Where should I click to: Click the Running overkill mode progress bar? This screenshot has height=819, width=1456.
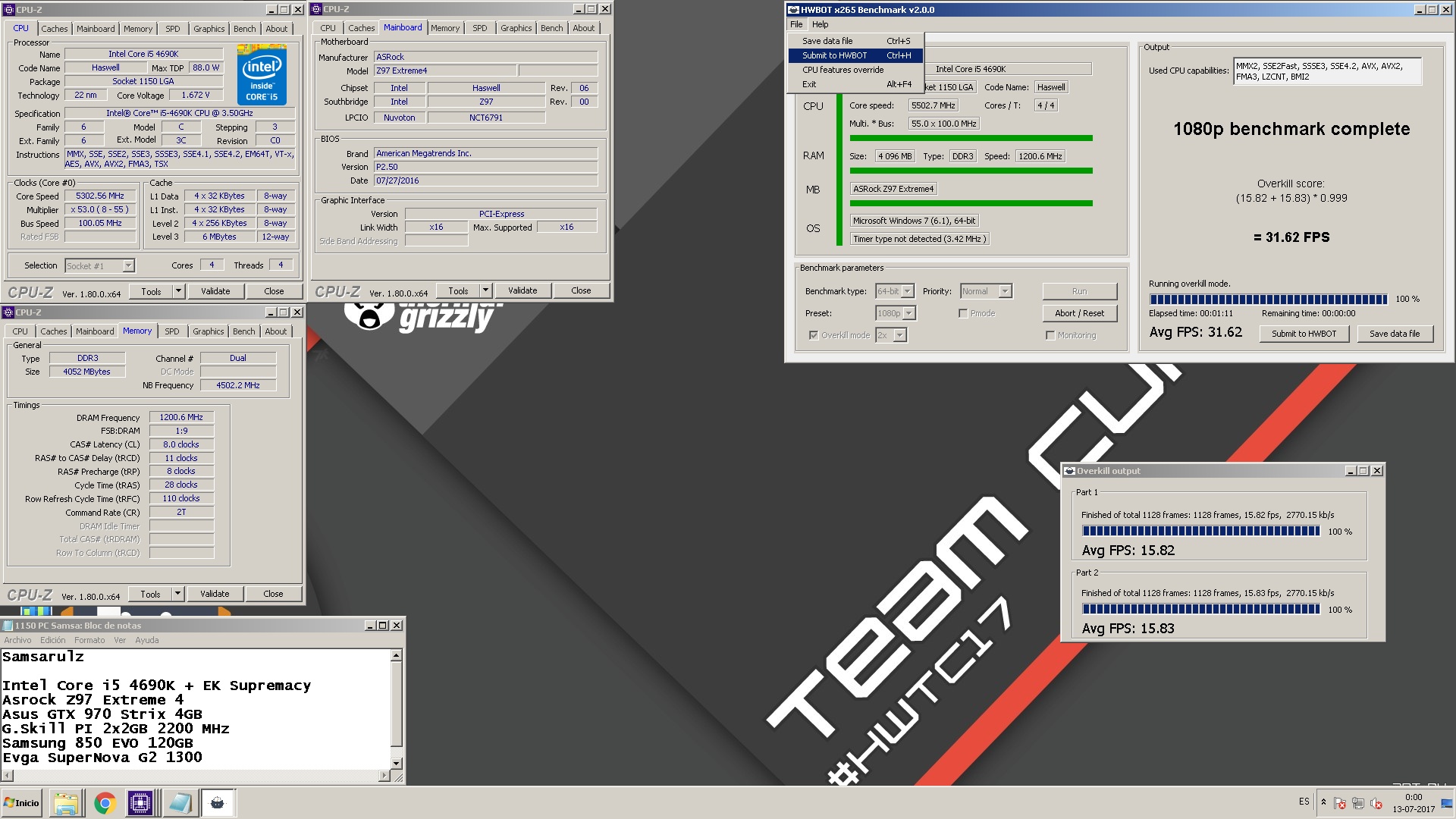(1268, 299)
